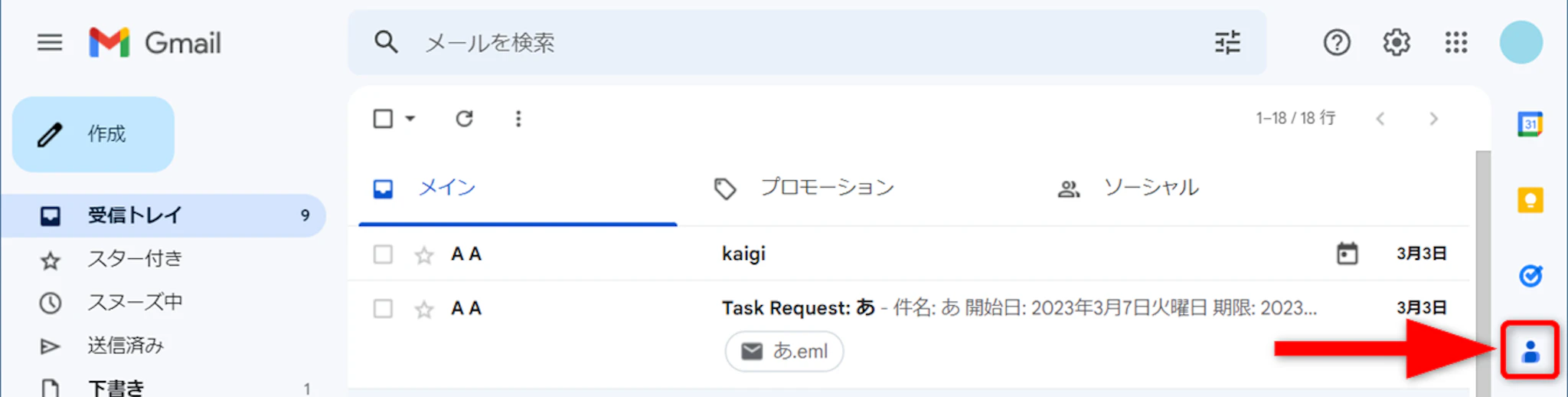Click the 作成 compose button

pyautogui.click(x=93, y=134)
